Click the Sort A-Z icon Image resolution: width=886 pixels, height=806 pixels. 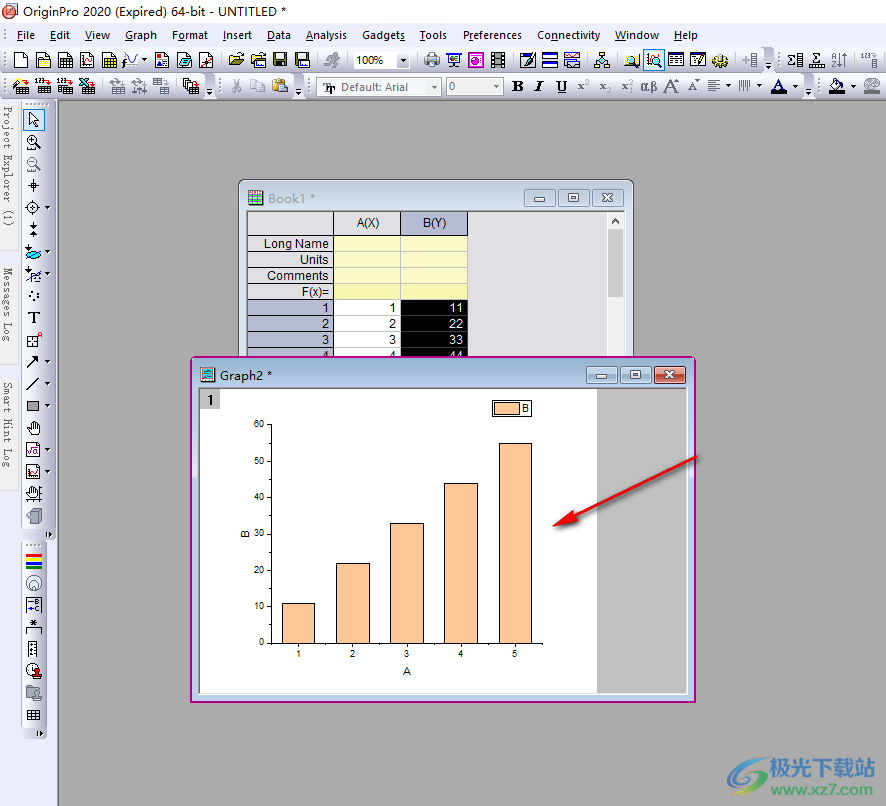[839, 60]
